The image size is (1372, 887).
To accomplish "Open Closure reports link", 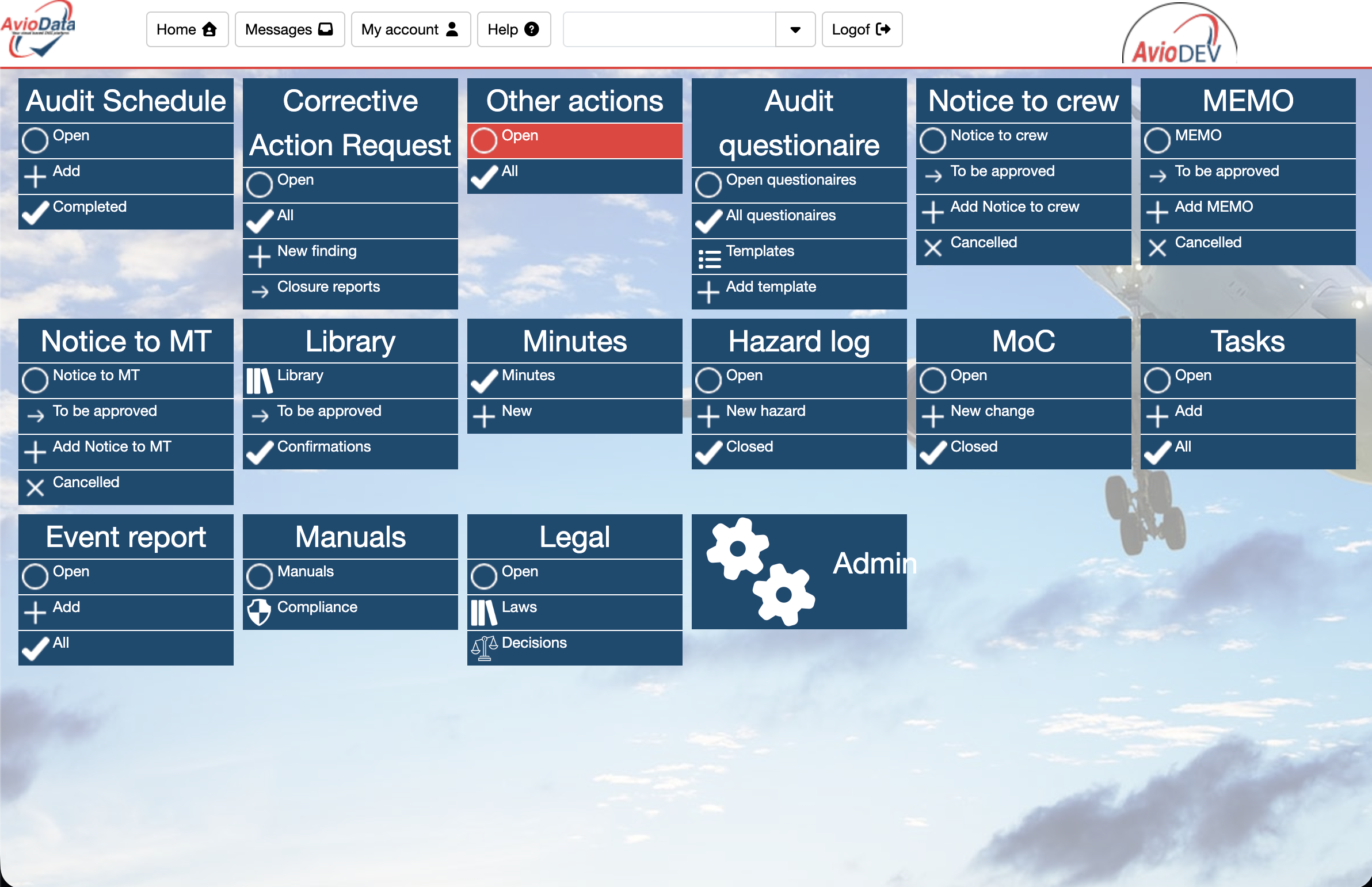I will (328, 287).
